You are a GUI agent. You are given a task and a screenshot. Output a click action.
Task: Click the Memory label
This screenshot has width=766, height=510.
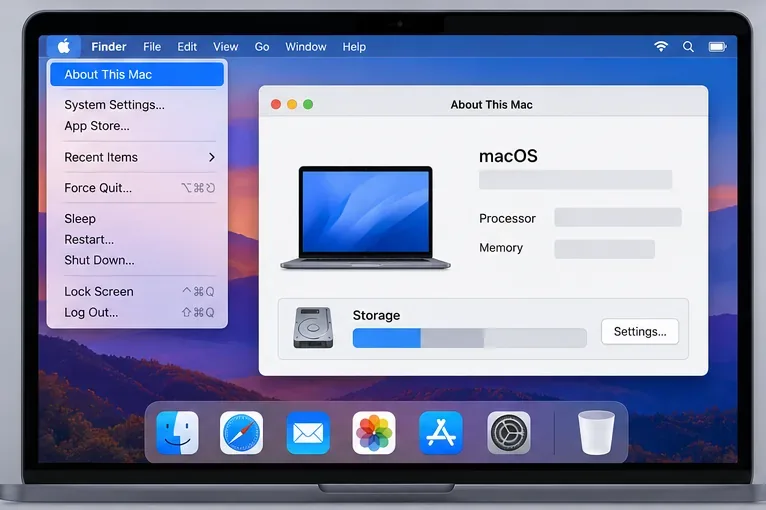tap(501, 248)
